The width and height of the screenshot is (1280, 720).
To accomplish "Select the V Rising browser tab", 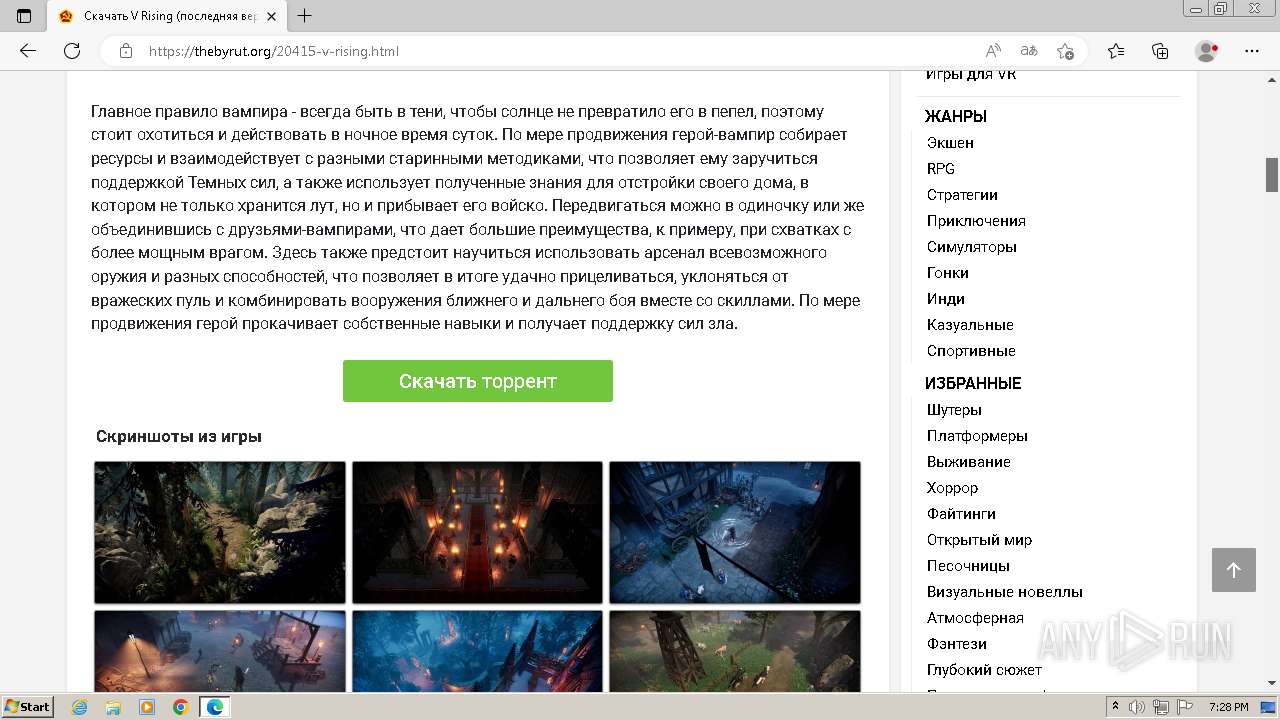I will coord(165,16).
